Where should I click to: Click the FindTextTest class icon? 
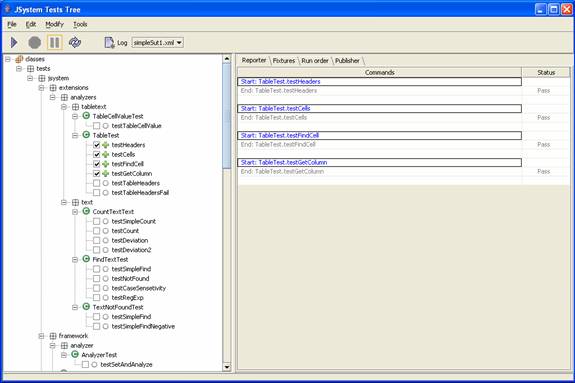[86, 259]
